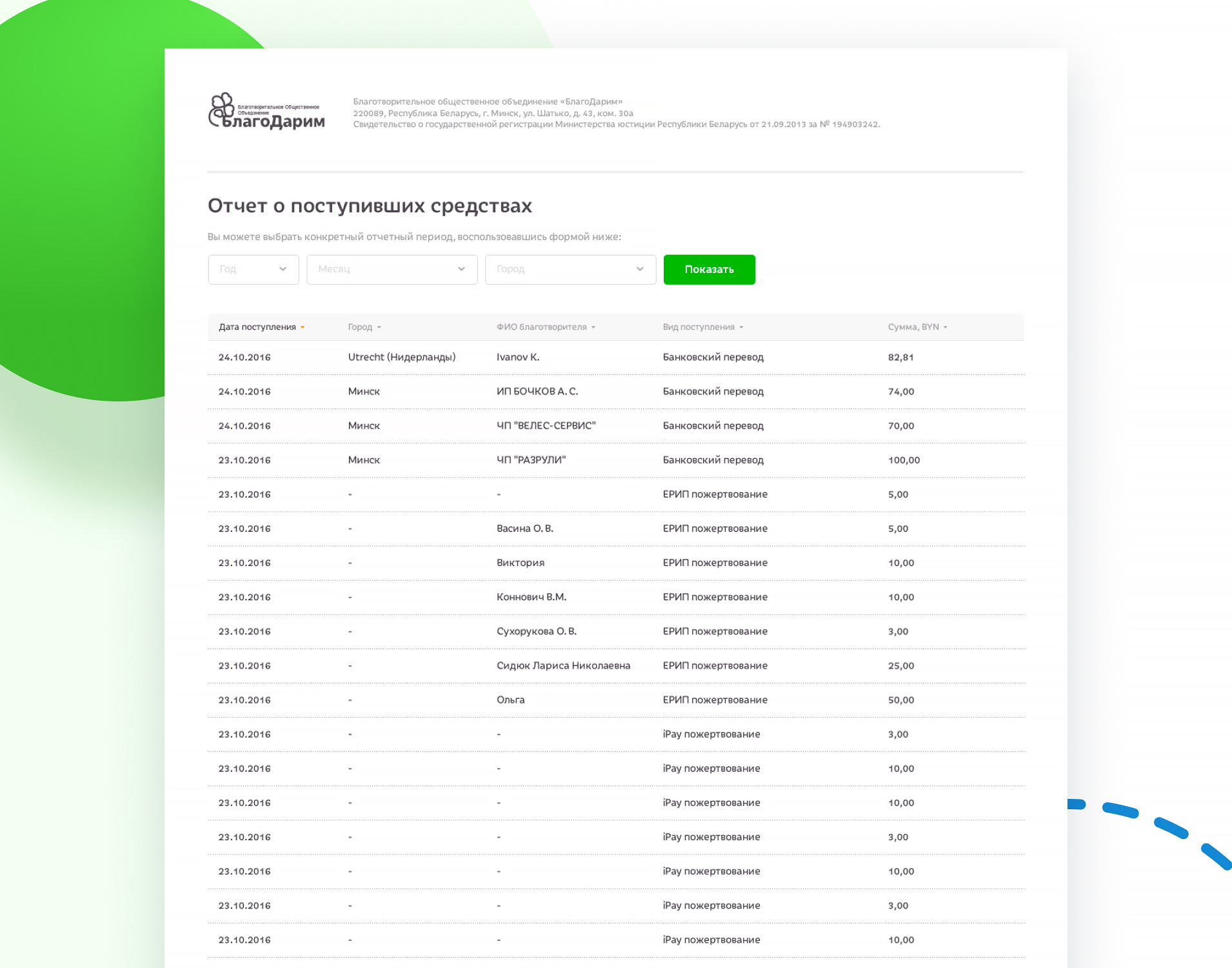Expand the Месяц dropdown

point(392,270)
